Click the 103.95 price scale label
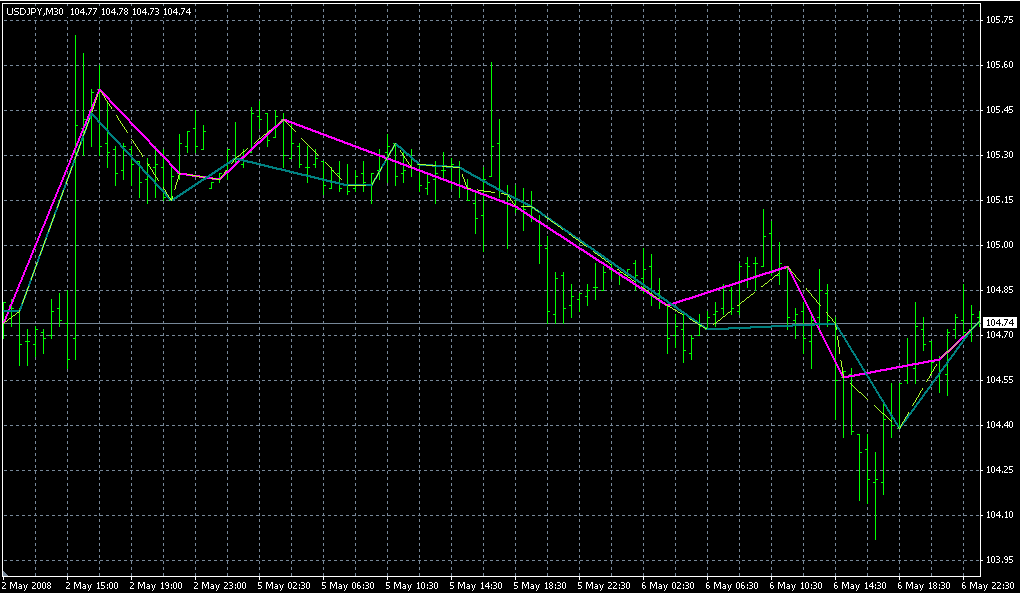 tap(999, 560)
